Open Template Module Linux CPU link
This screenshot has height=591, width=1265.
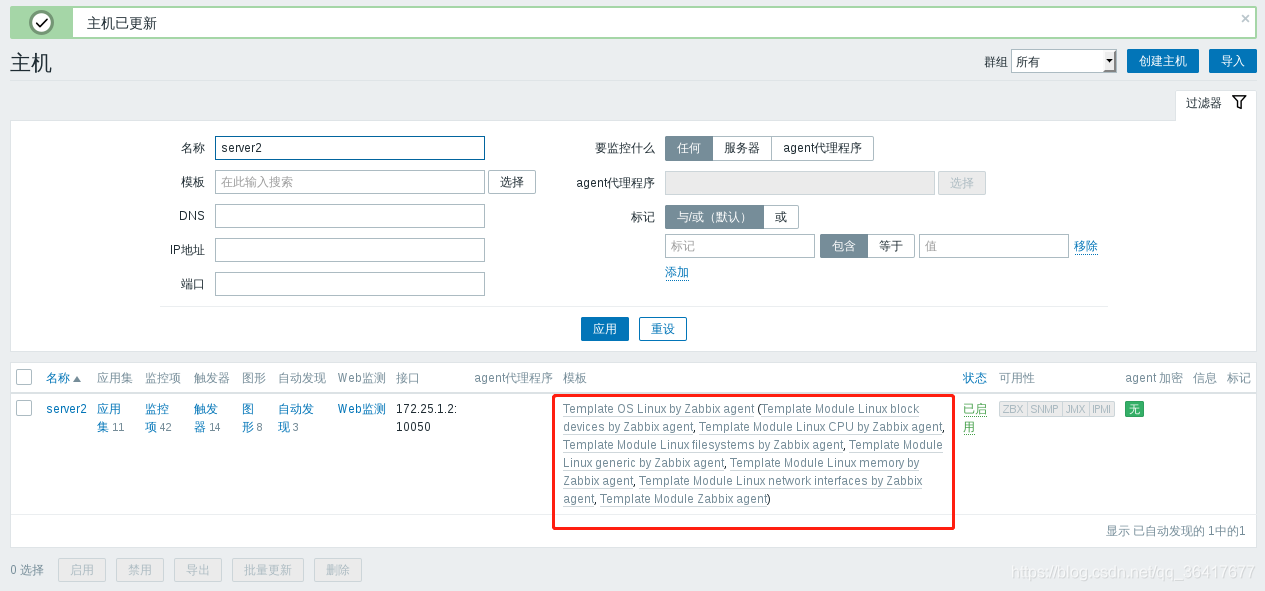(x=820, y=427)
